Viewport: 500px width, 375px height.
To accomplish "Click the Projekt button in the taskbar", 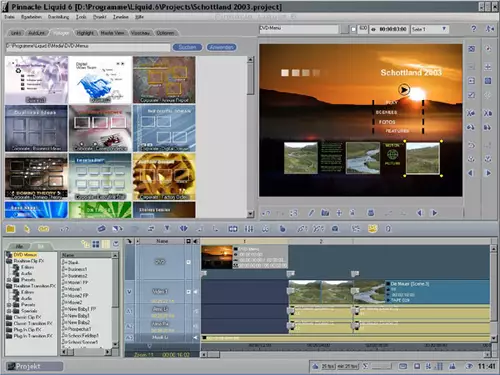I will coord(34,366).
